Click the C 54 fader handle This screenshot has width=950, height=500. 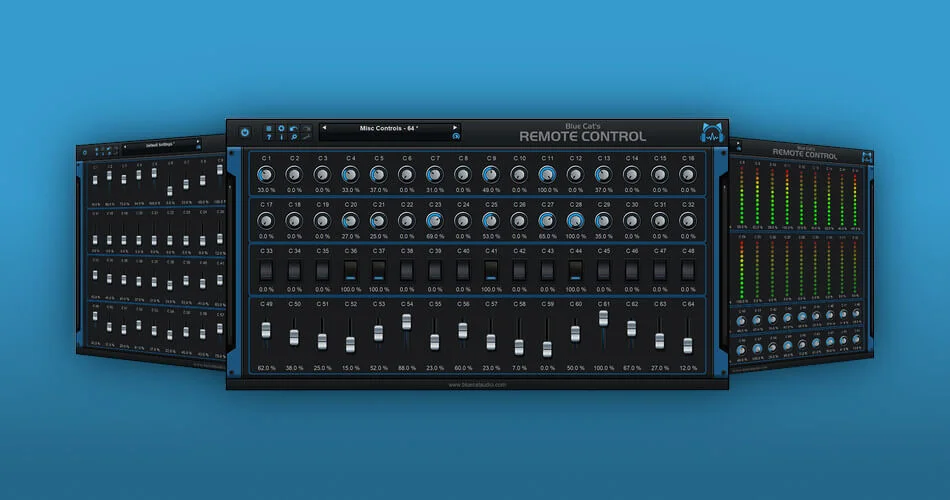pos(407,322)
